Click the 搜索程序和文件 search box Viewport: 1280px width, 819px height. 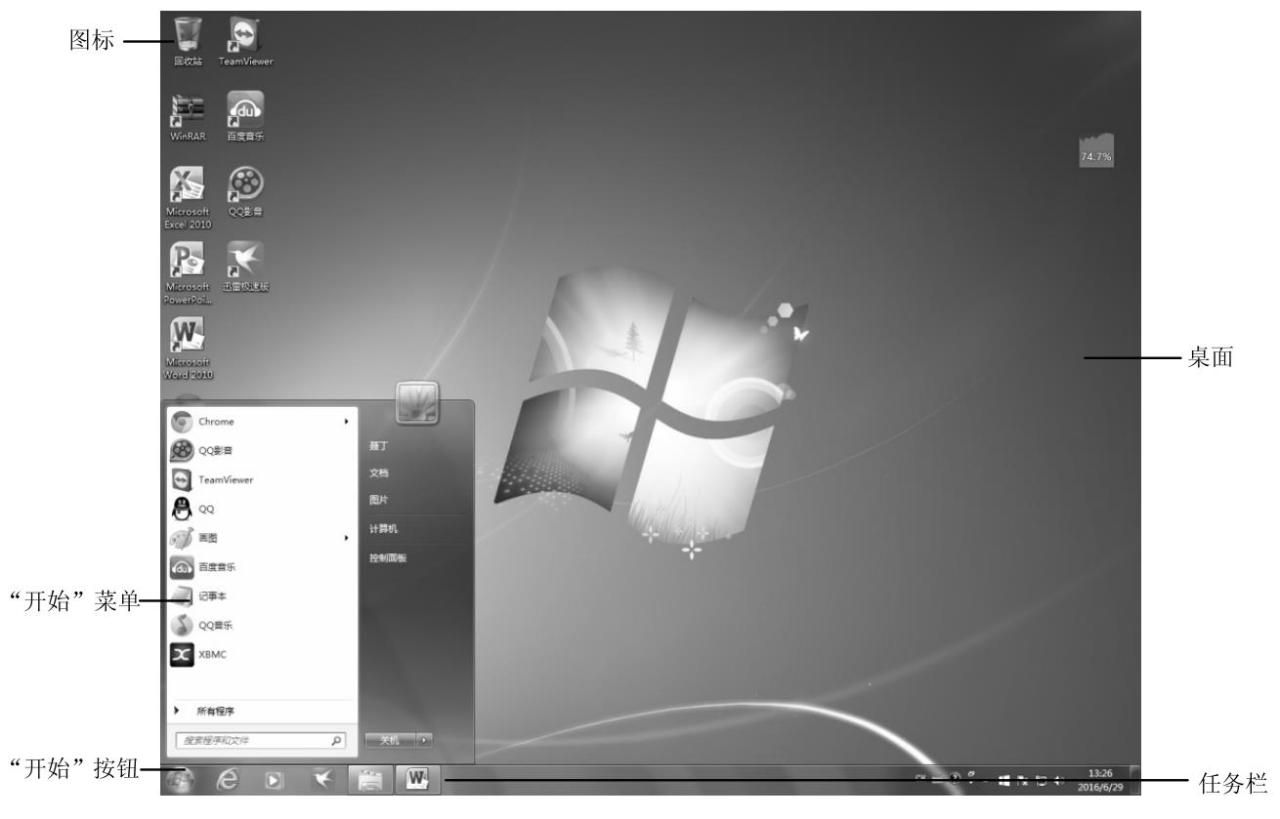click(x=259, y=740)
